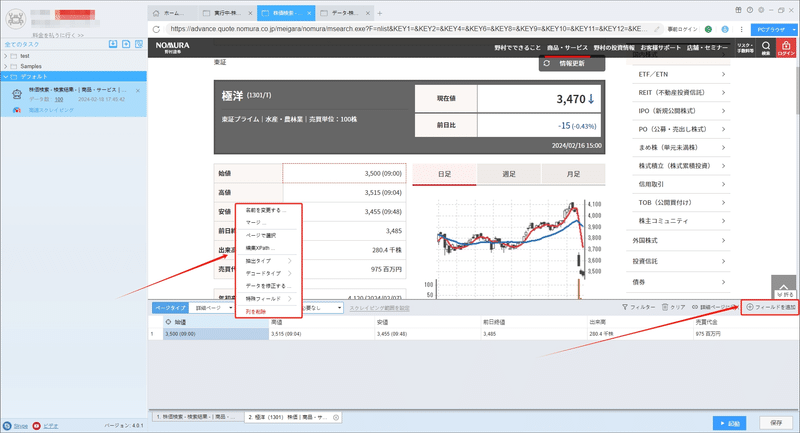Click the Skype icon in status bar
This screenshot has height=433, width=800.
7,426
